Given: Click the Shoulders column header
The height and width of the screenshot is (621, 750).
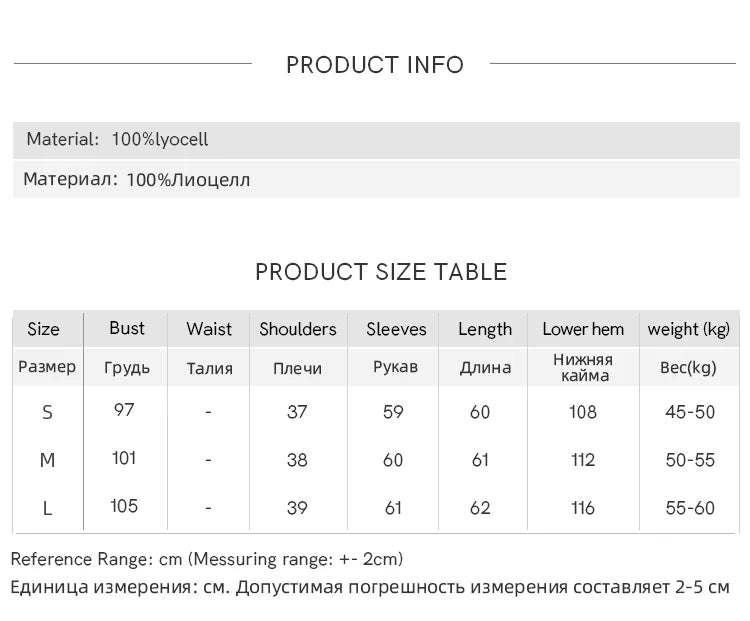Looking at the screenshot, I should click(x=298, y=329).
